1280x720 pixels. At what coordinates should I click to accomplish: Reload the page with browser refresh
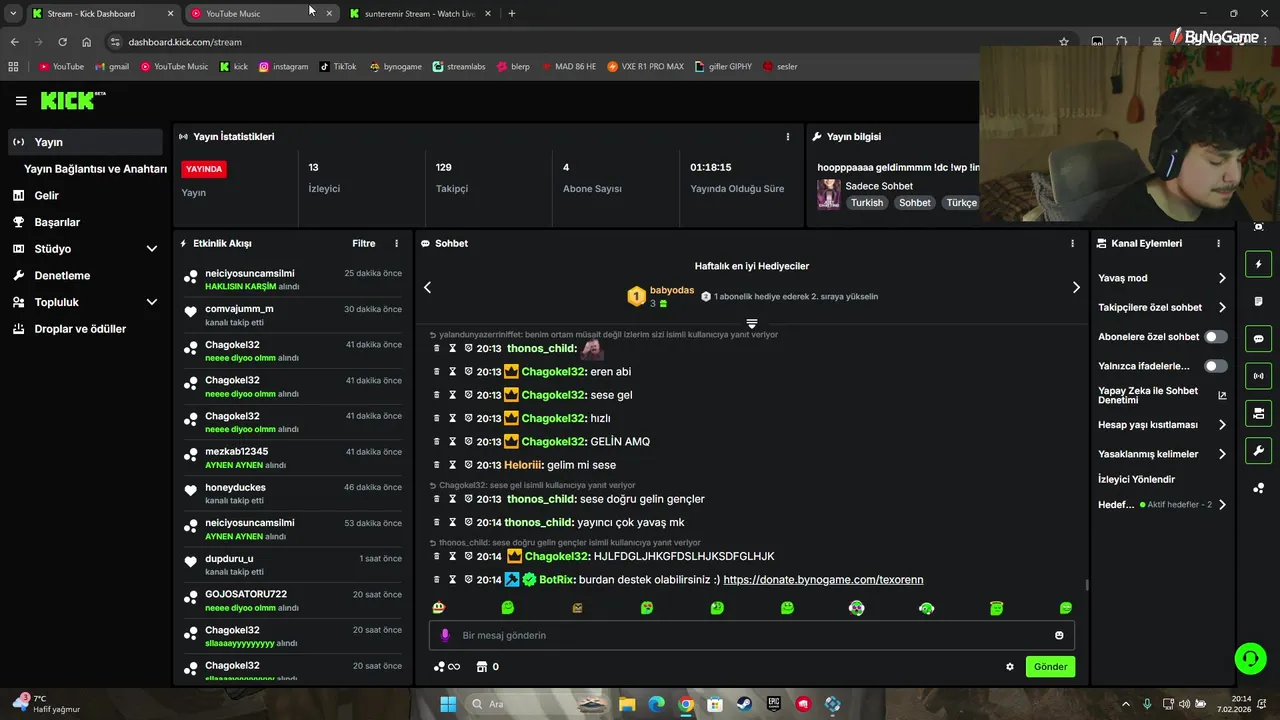(62, 42)
